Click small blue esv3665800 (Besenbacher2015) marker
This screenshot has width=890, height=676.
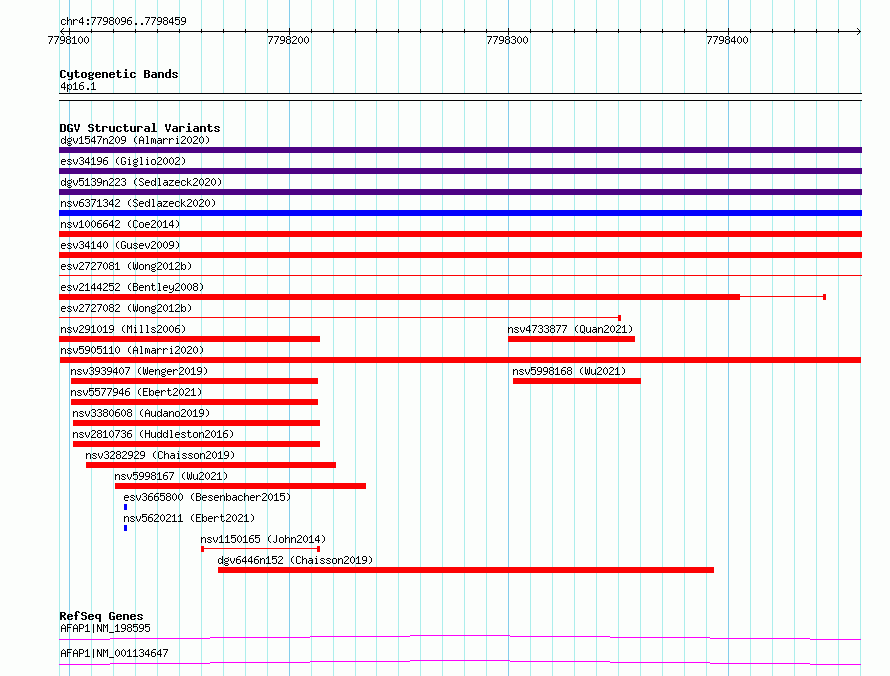(125, 507)
